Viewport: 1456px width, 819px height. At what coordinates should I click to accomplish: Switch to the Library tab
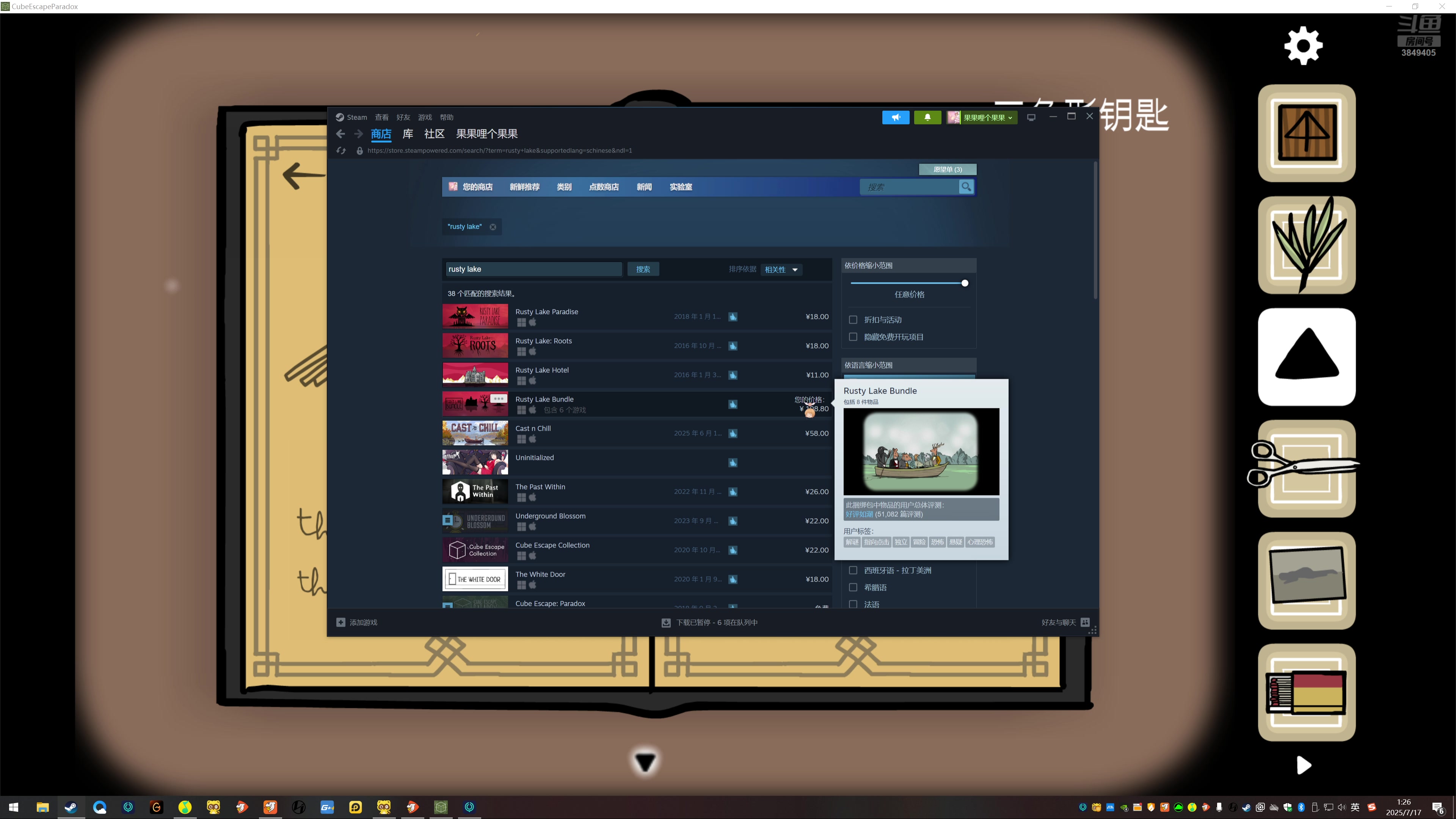(x=408, y=134)
